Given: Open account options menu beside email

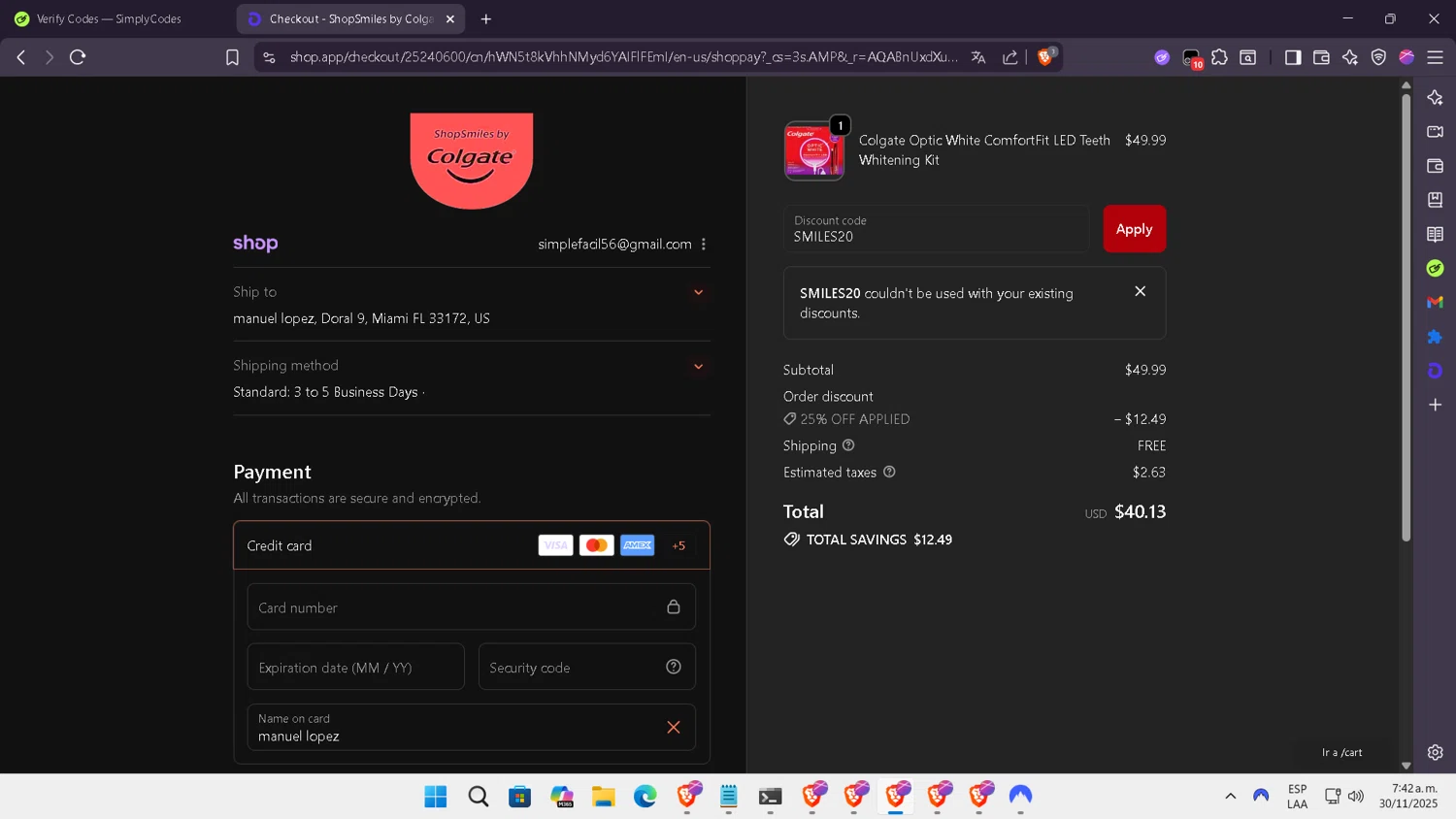Looking at the screenshot, I should 704,245.
